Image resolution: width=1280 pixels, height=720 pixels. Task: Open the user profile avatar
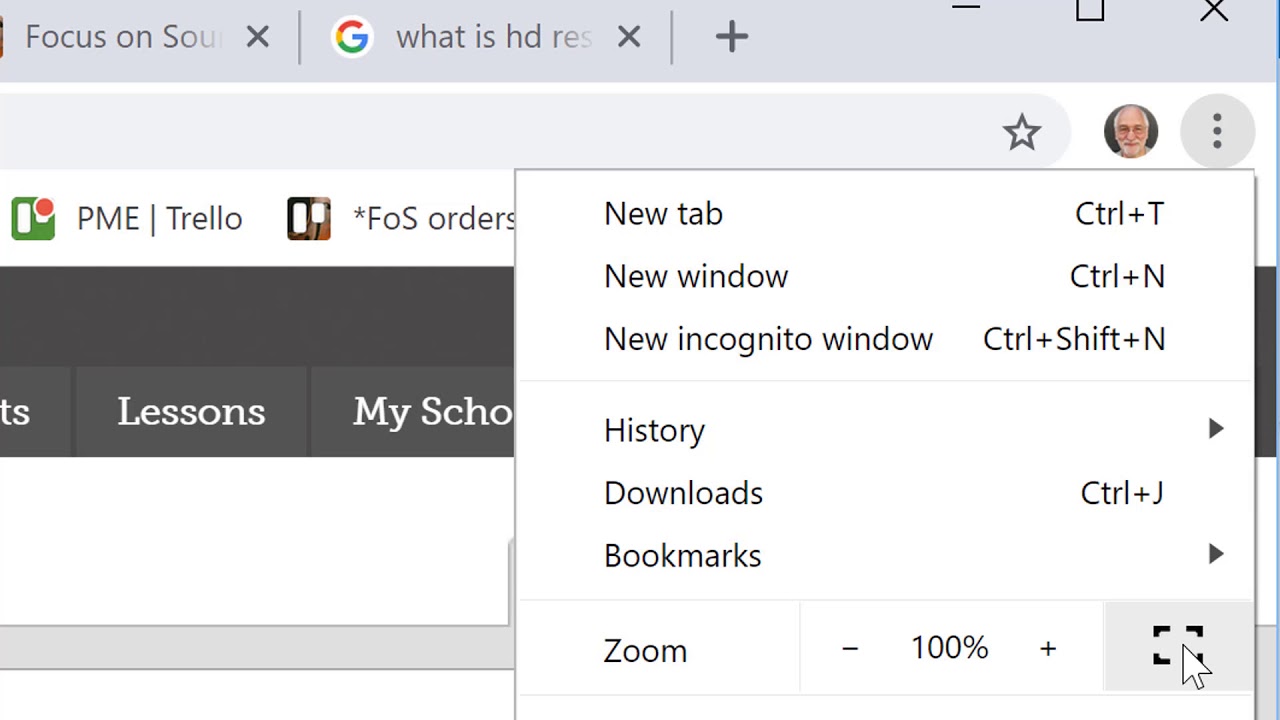1130,131
